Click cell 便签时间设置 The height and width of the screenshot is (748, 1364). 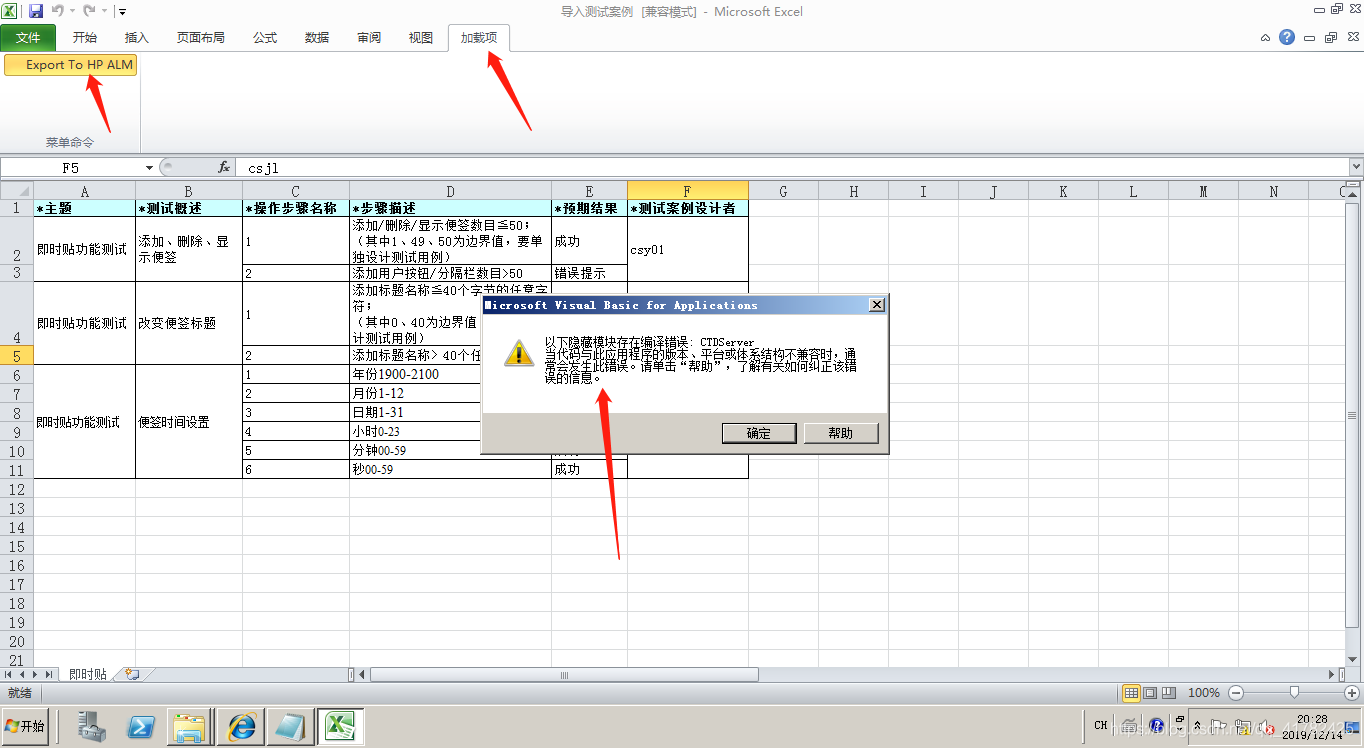click(x=188, y=422)
